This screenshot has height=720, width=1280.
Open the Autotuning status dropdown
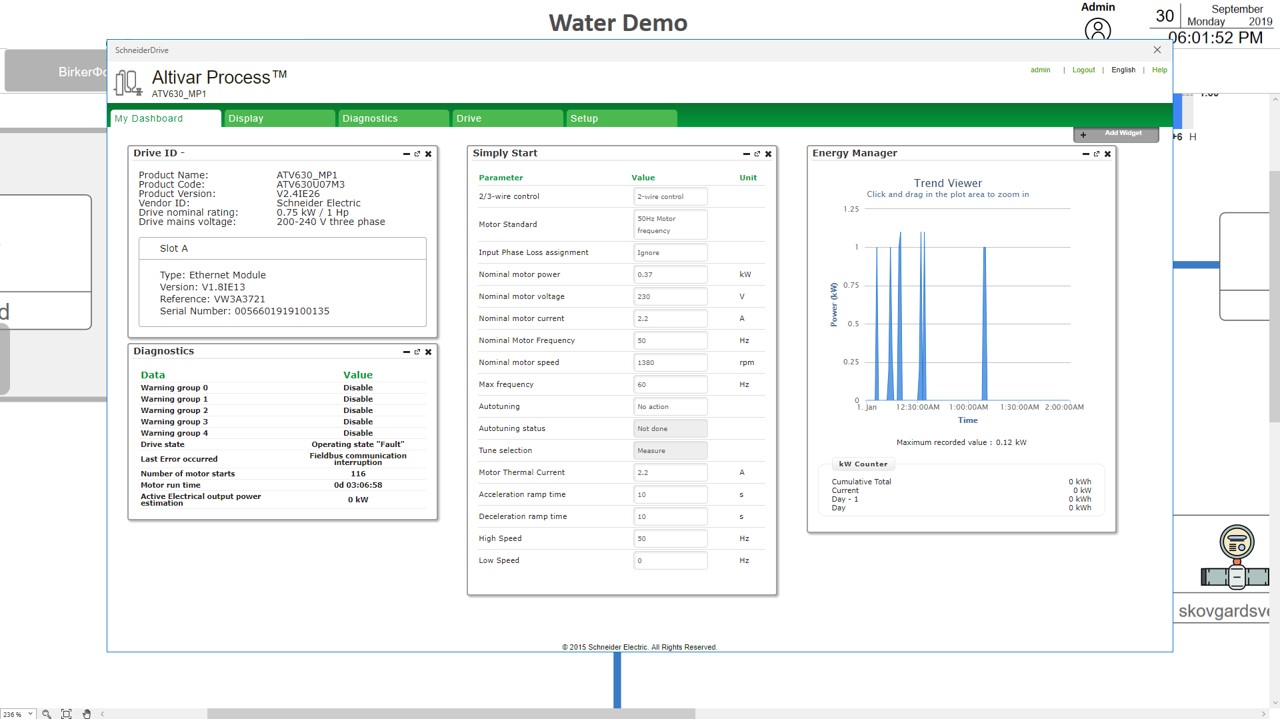tap(670, 429)
